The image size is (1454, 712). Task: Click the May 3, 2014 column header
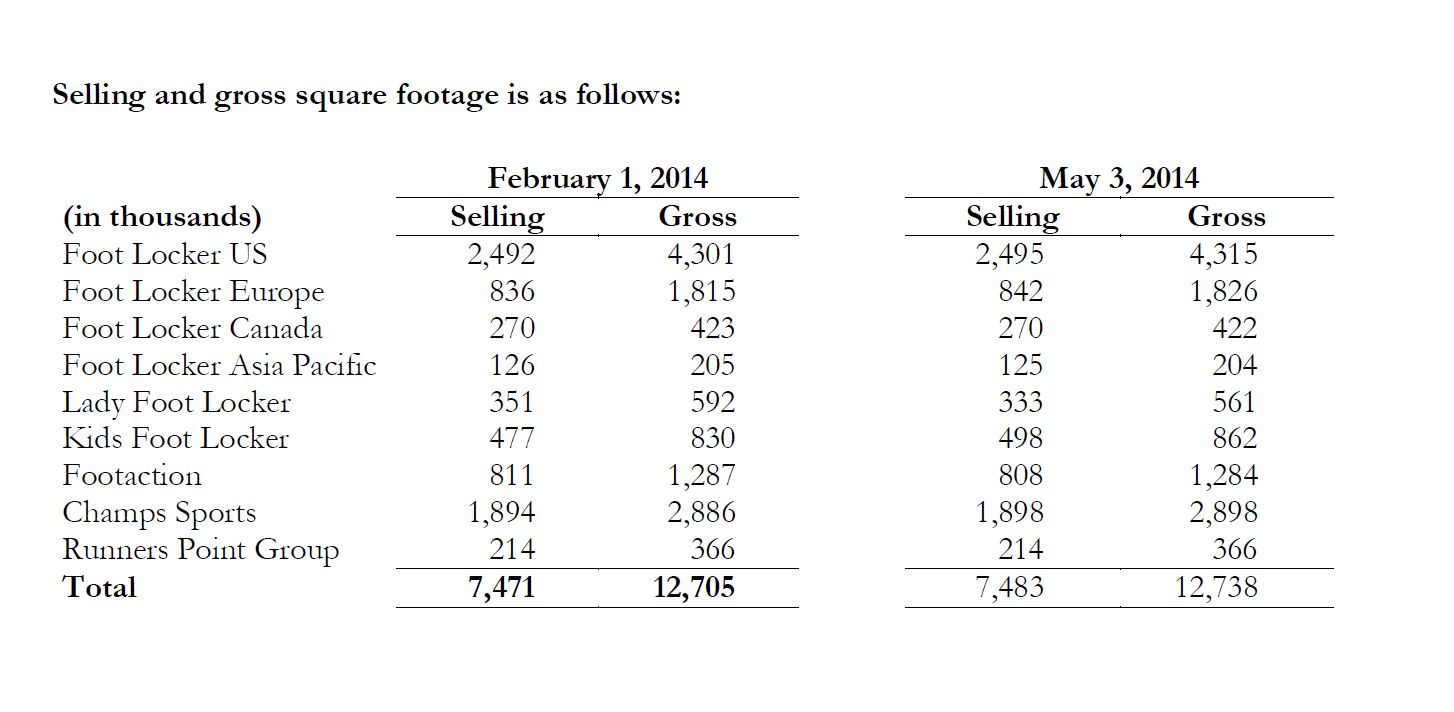click(x=1119, y=179)
